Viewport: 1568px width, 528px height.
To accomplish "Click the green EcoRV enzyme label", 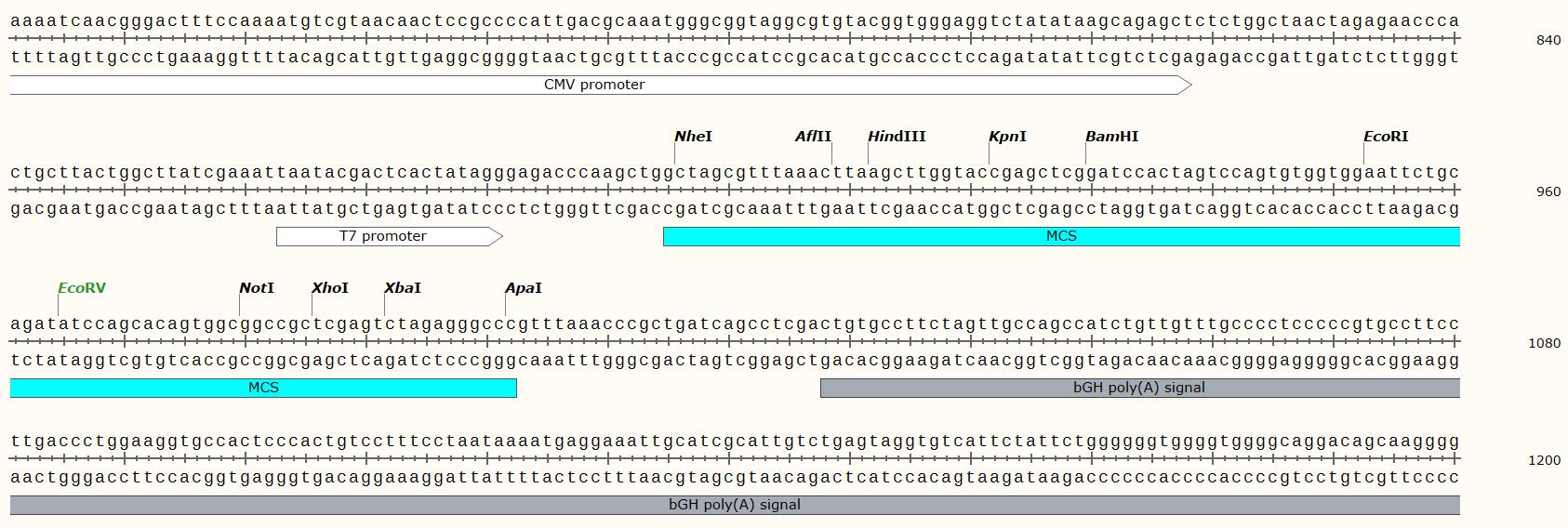I will click(x=82, y=288).
